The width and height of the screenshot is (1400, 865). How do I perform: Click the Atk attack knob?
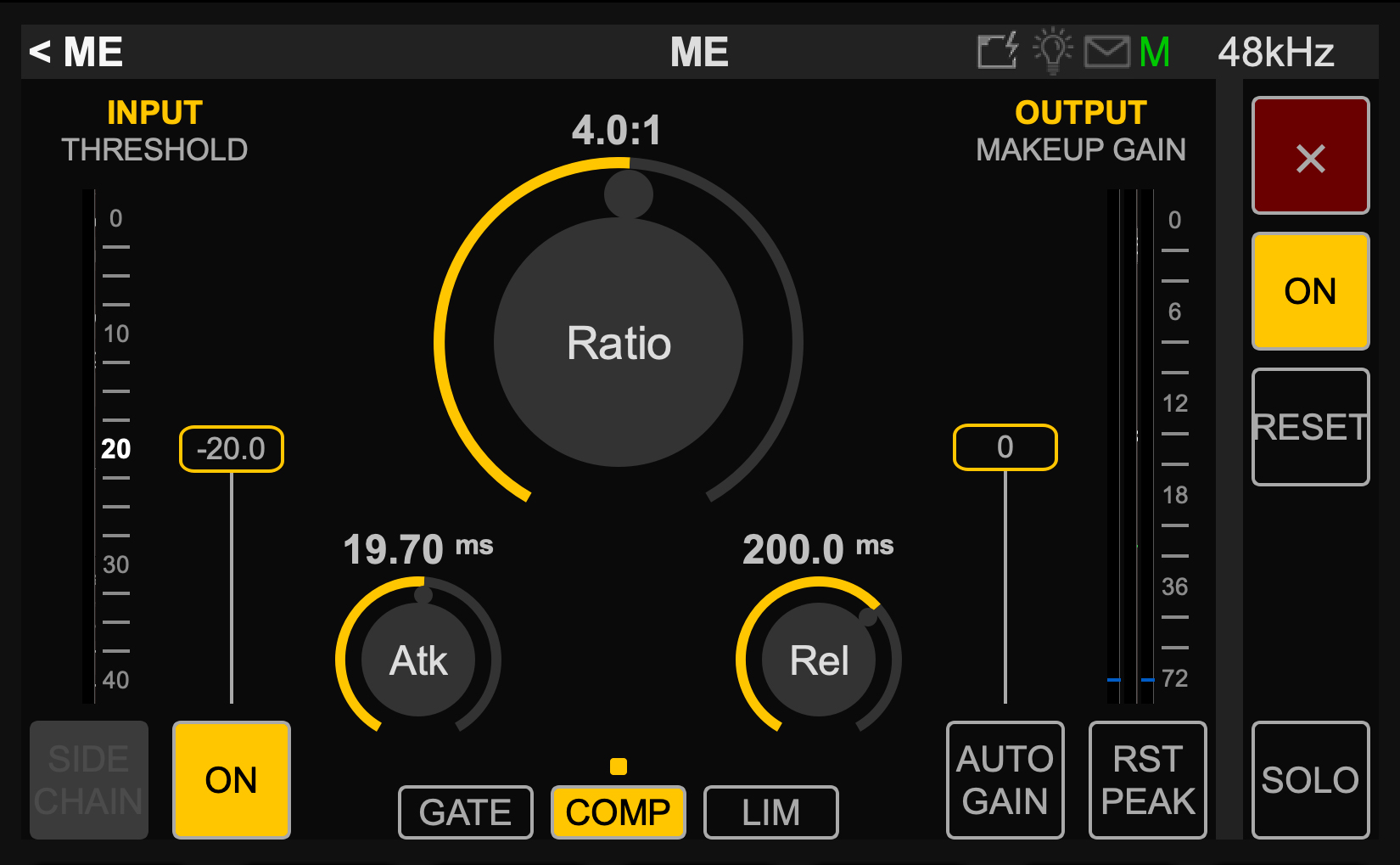(418, 660)
